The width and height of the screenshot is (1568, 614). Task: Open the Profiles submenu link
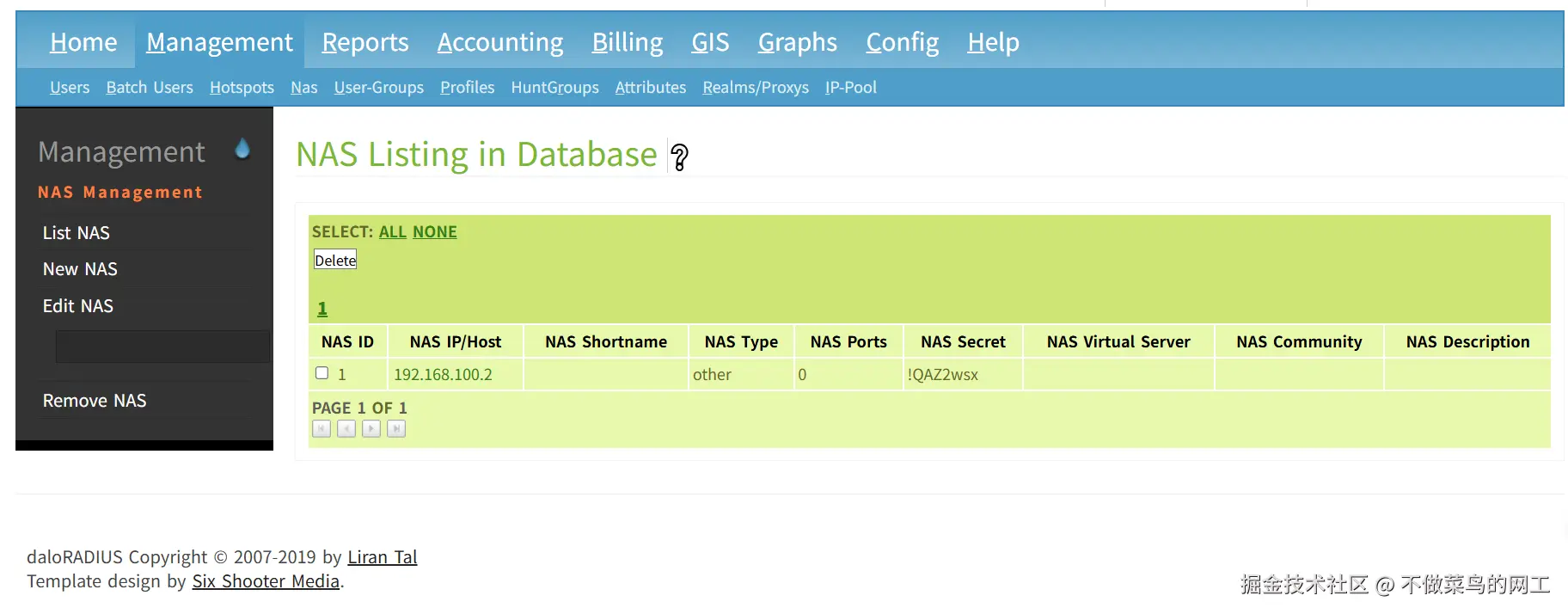pos(468,88)
